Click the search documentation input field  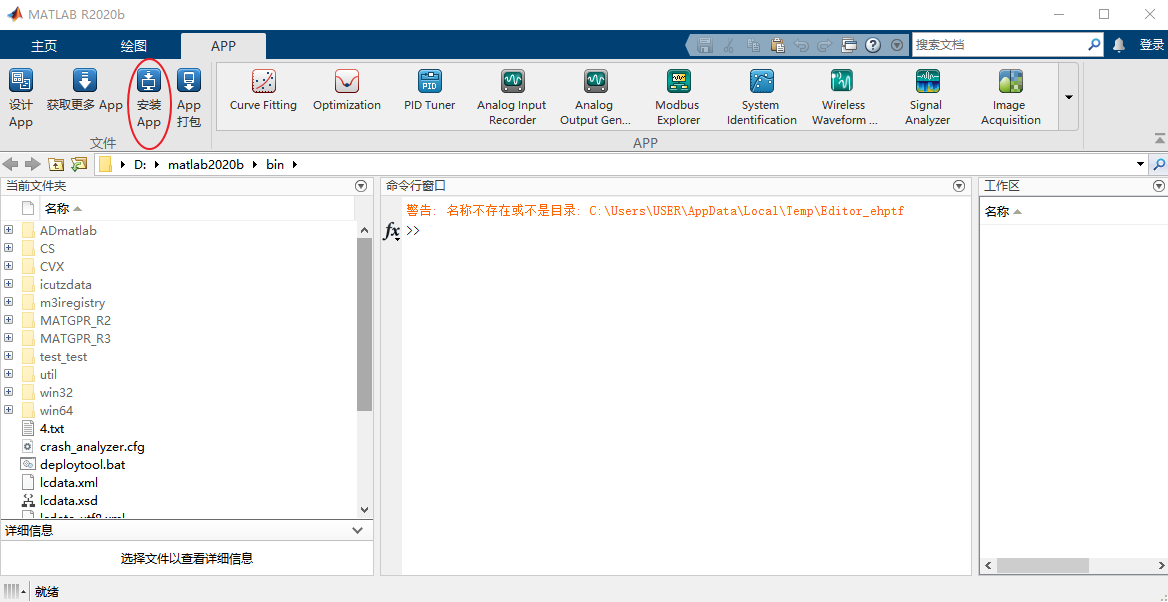click(x=1000, y=45)
